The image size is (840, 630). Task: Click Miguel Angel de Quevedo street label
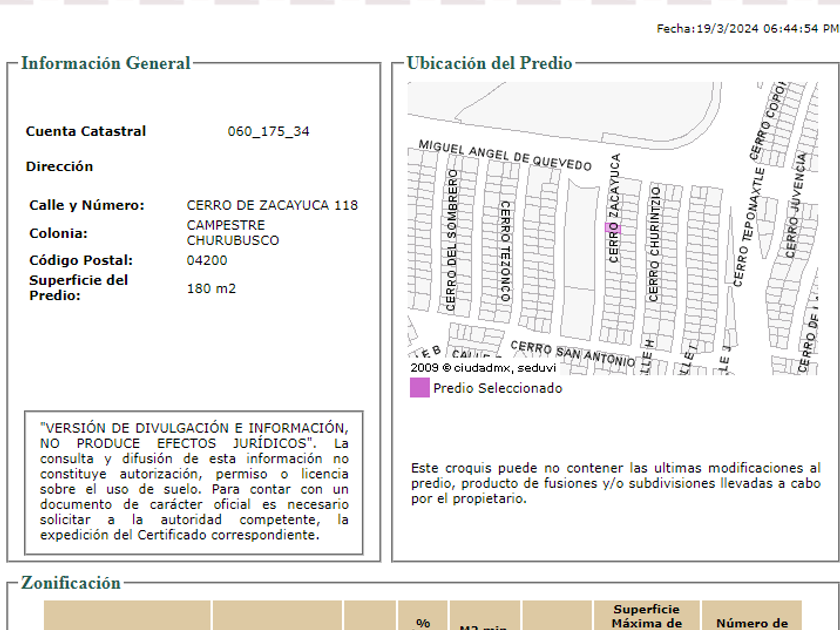[x=505, y=155]
